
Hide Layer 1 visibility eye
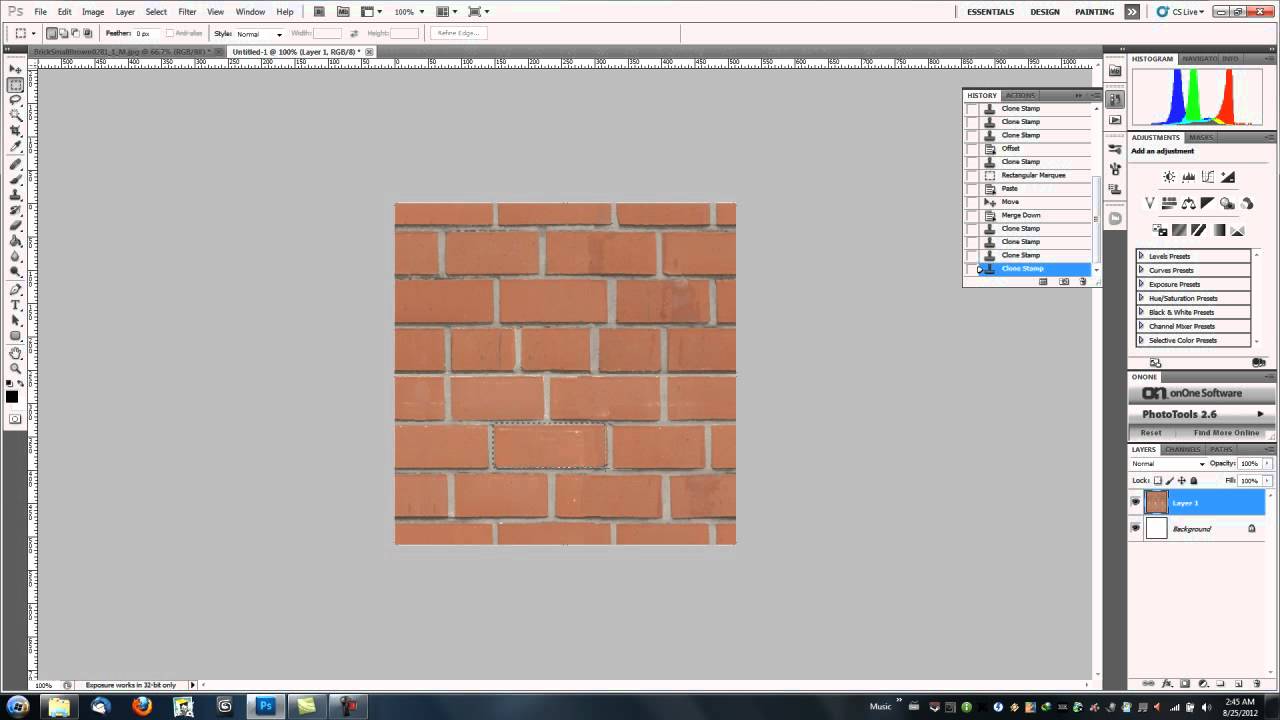(x=1135, y=502)
